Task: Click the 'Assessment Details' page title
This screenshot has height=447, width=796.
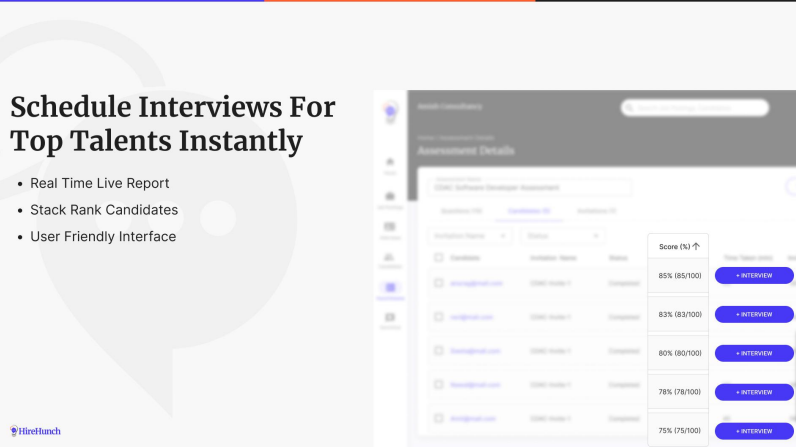Action: (466, 151)
